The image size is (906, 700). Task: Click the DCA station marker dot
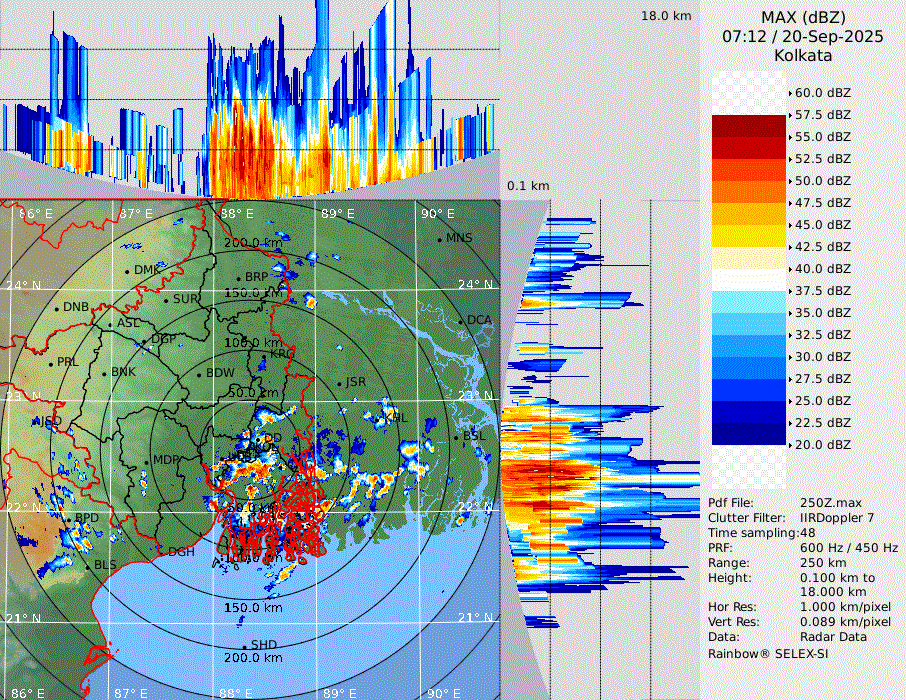tap(460, 321)
